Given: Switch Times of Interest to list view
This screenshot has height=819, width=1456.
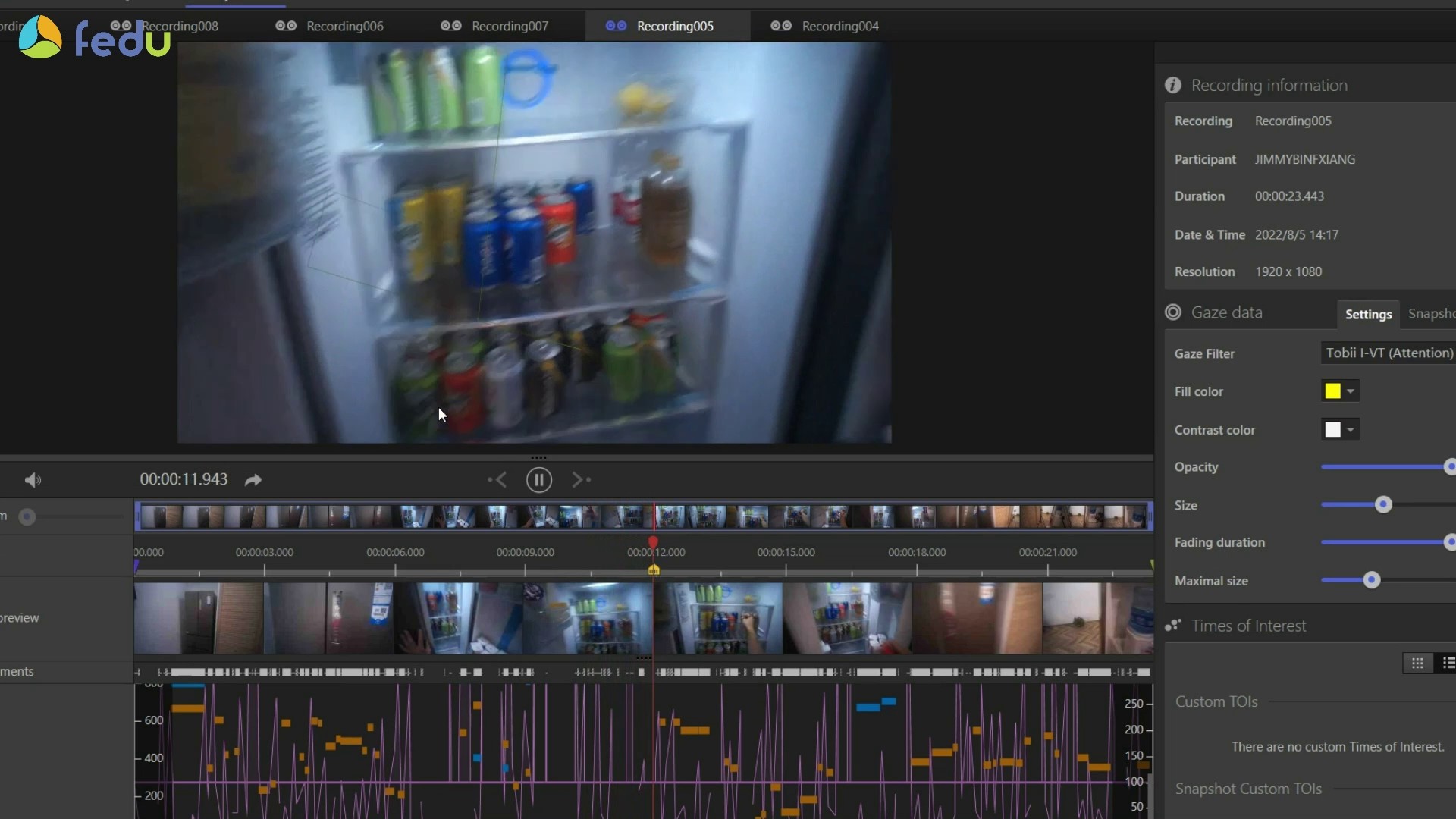Looking at the screenshot, I should tap(1447, 664).
